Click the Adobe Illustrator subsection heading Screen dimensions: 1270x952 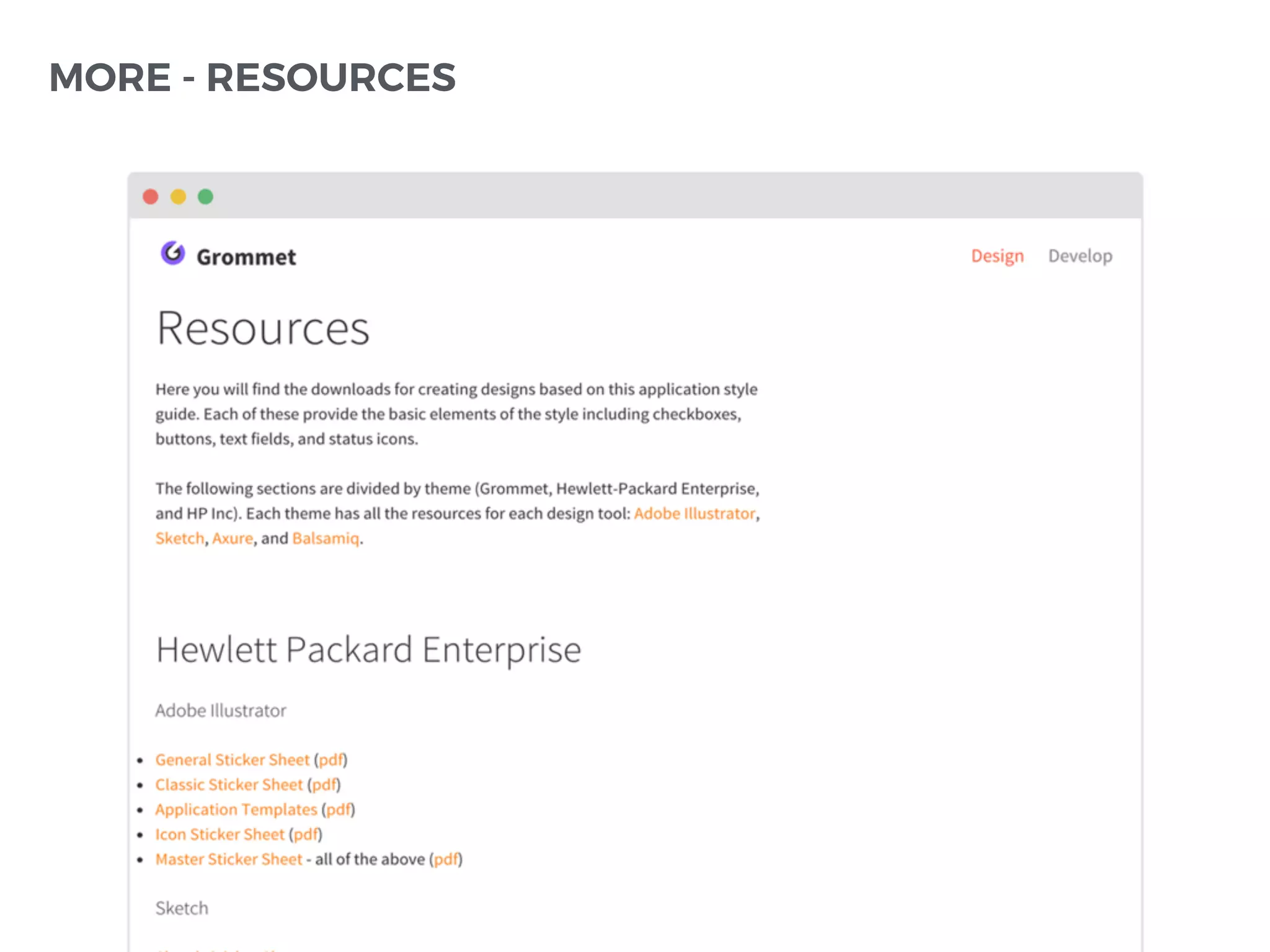coord(221,710)
